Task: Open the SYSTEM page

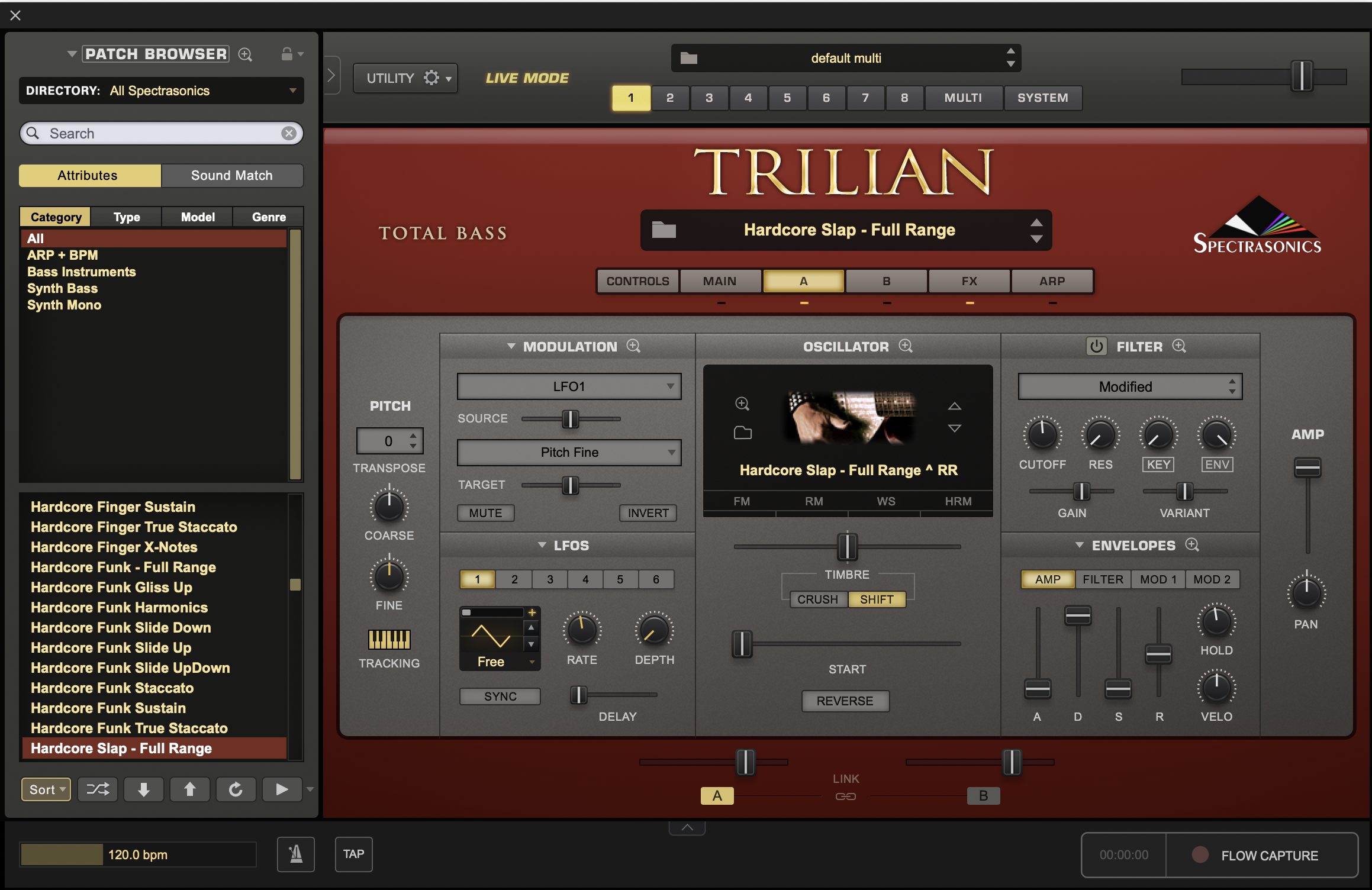Action: pos(1043,98)
